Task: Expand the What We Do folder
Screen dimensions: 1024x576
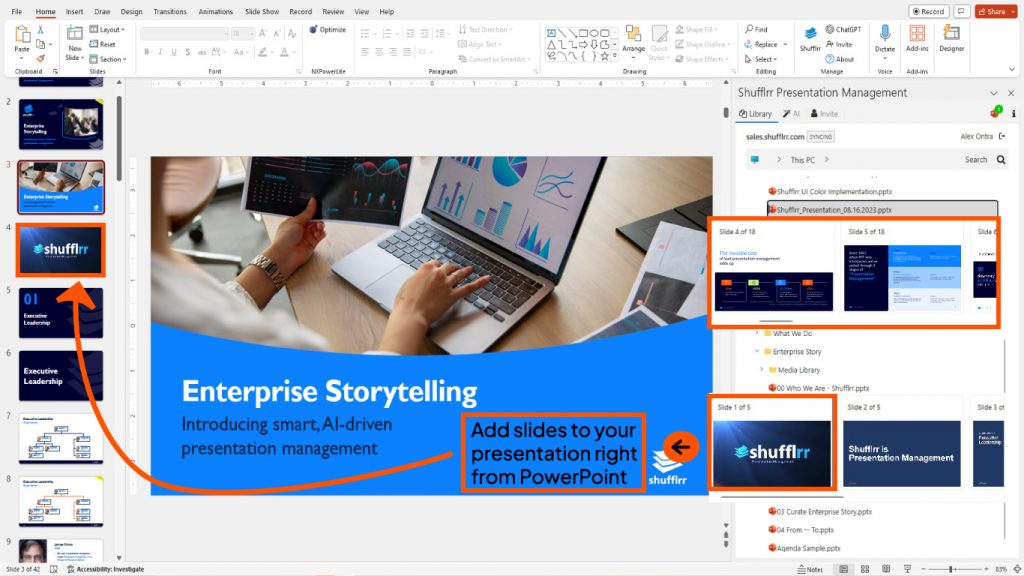Action: coord(758,333)
